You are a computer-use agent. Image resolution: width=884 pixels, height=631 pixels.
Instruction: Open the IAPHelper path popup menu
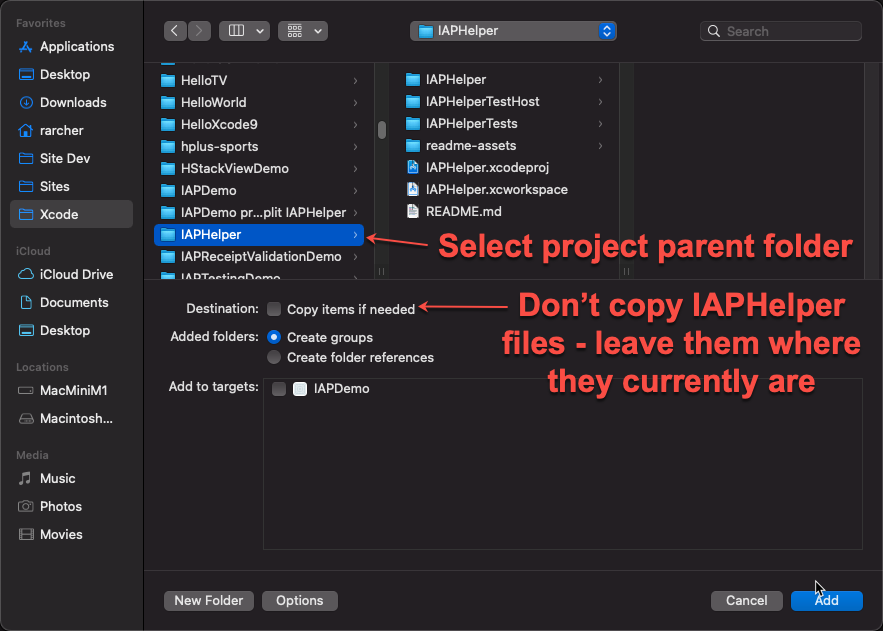point(513,31)
